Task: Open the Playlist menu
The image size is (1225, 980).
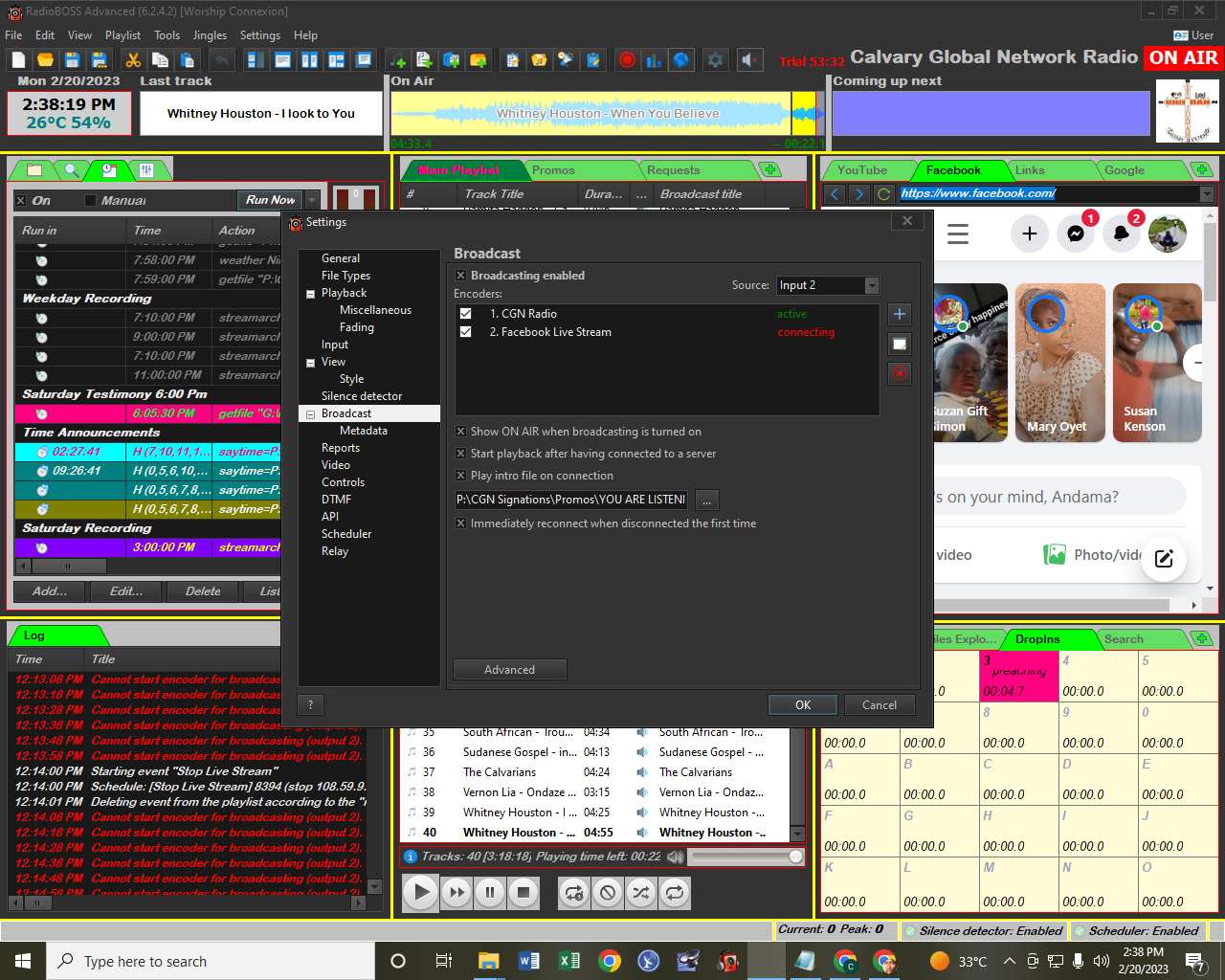Action: 122,35
